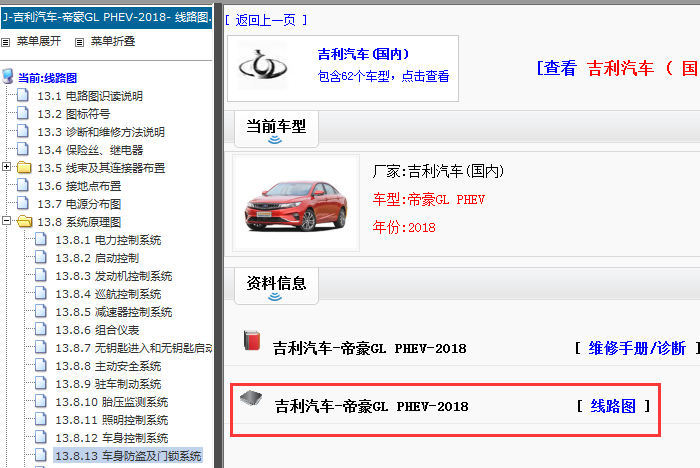700x468 pixels.
Task: Click the 当前:线路图 root node label
Action: [x=47, y=78]
